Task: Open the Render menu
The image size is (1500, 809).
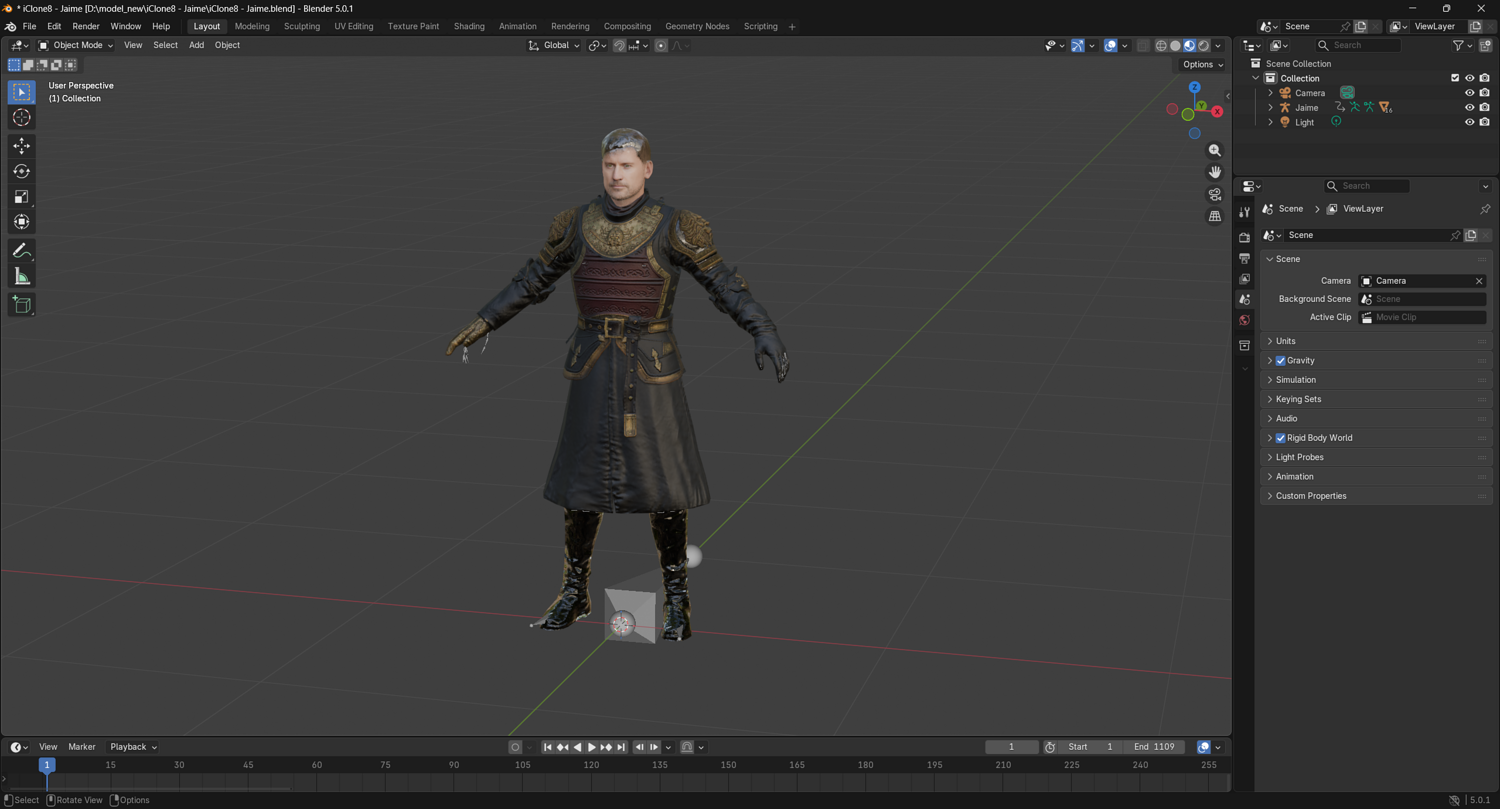Action: 86,26
